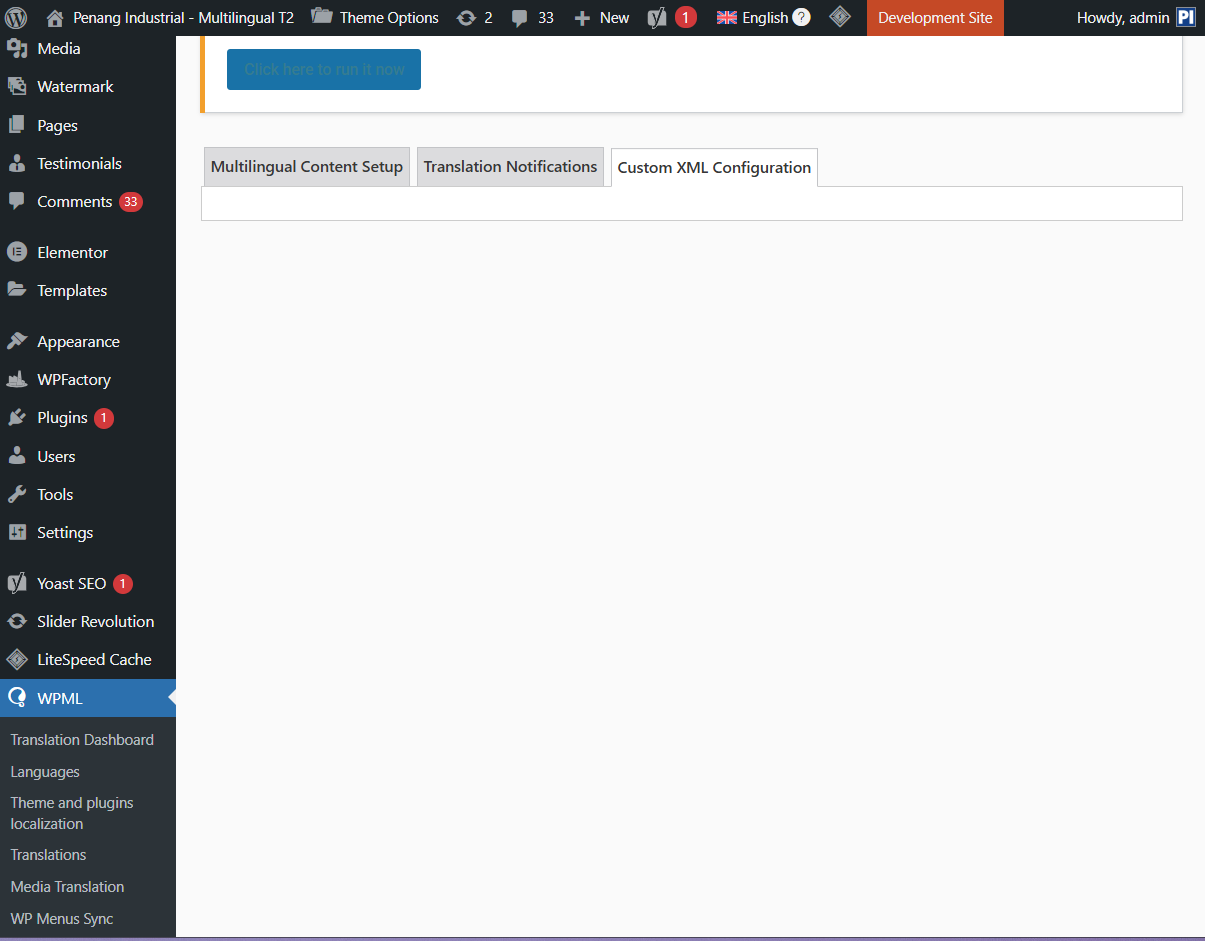The width and height of the screenshot is (1205, 941).
Task: Click the Yoast SEO sidebar icon
Action: tap(17, 583)
